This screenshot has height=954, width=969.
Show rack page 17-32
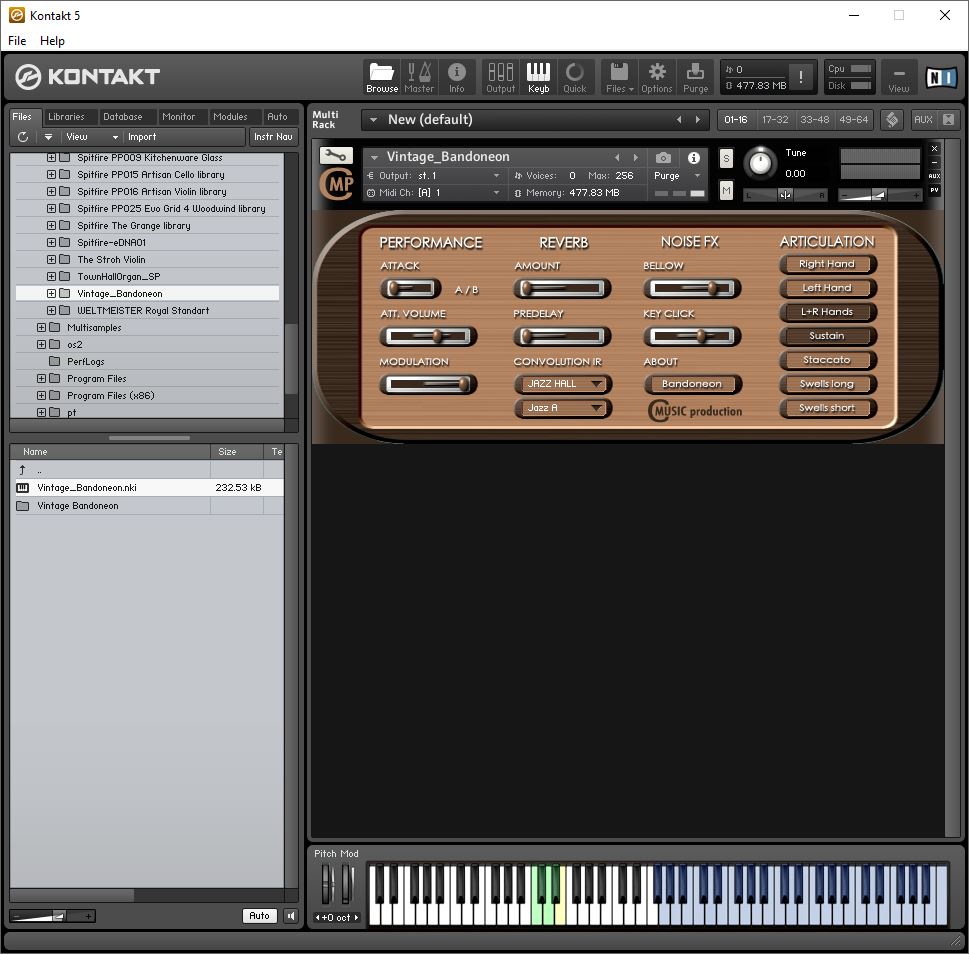click(x=775, y=119)
